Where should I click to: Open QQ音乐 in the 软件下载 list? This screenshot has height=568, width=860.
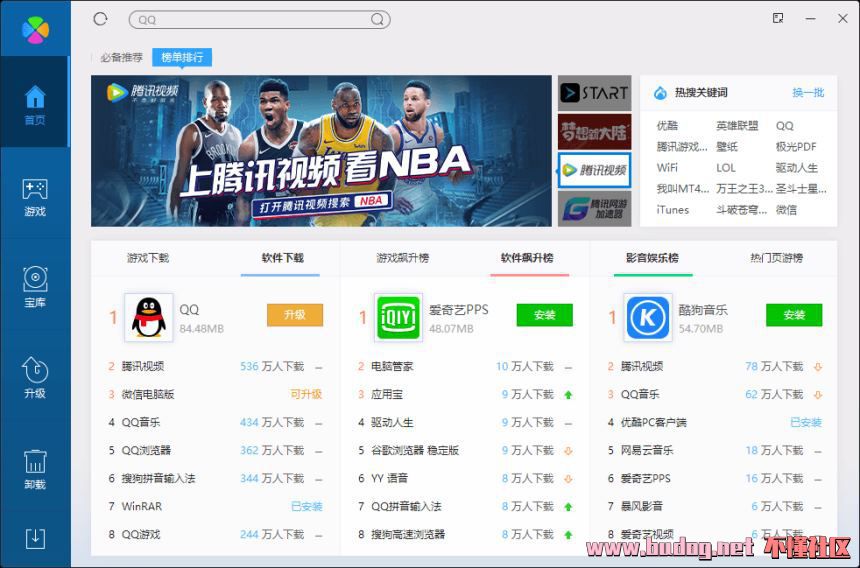pos(141,423)
